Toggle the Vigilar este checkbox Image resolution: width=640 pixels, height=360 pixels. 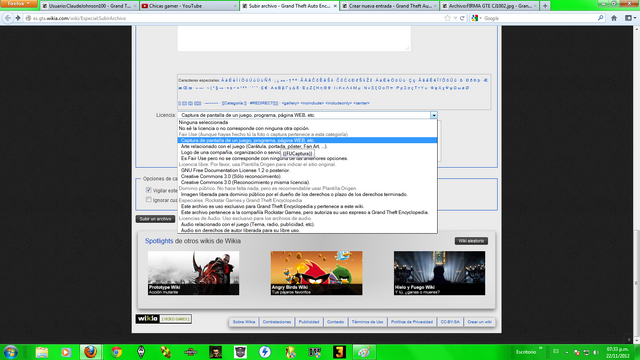[x=149, y=190]
